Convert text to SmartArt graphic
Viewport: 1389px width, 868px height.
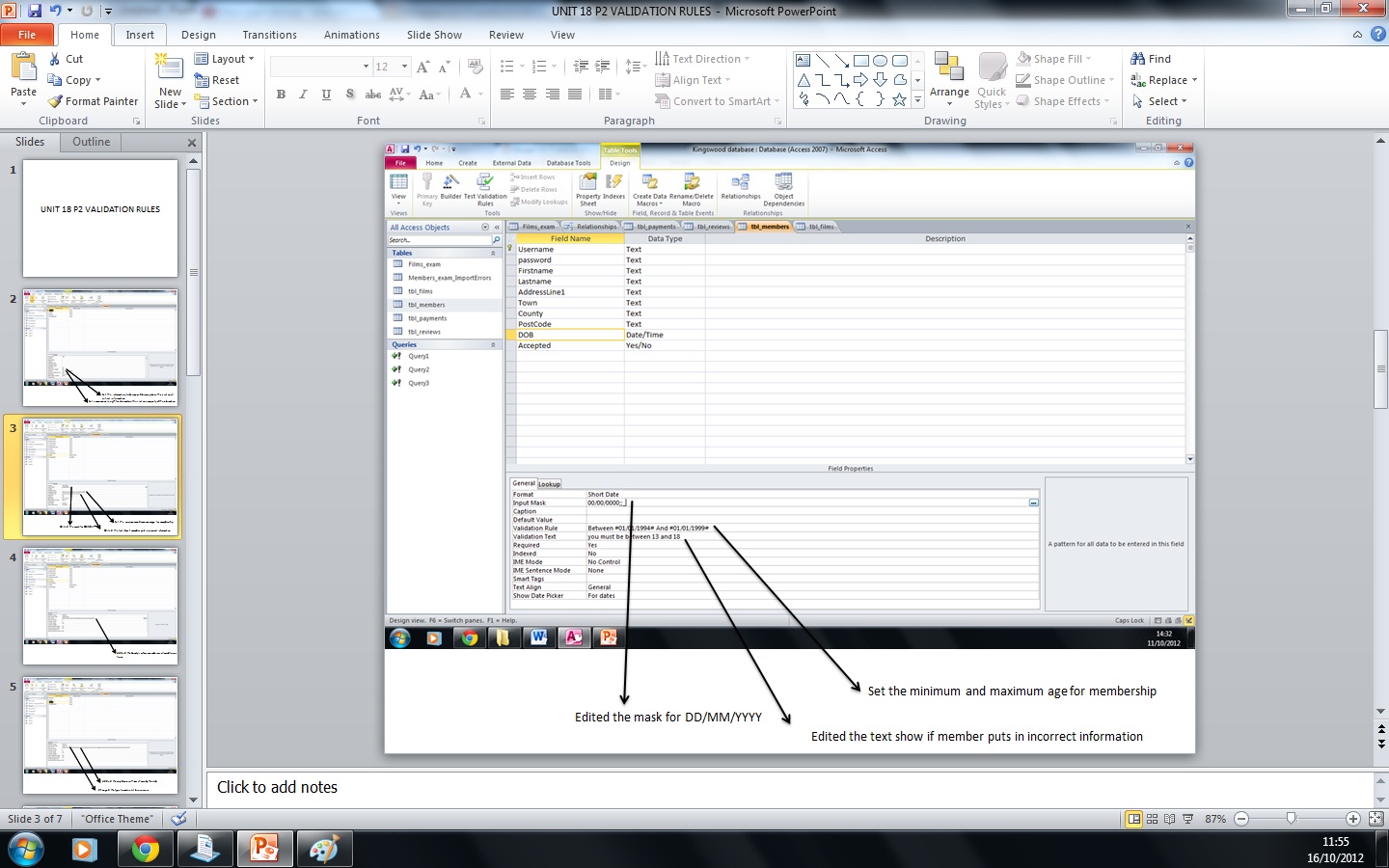718,101
